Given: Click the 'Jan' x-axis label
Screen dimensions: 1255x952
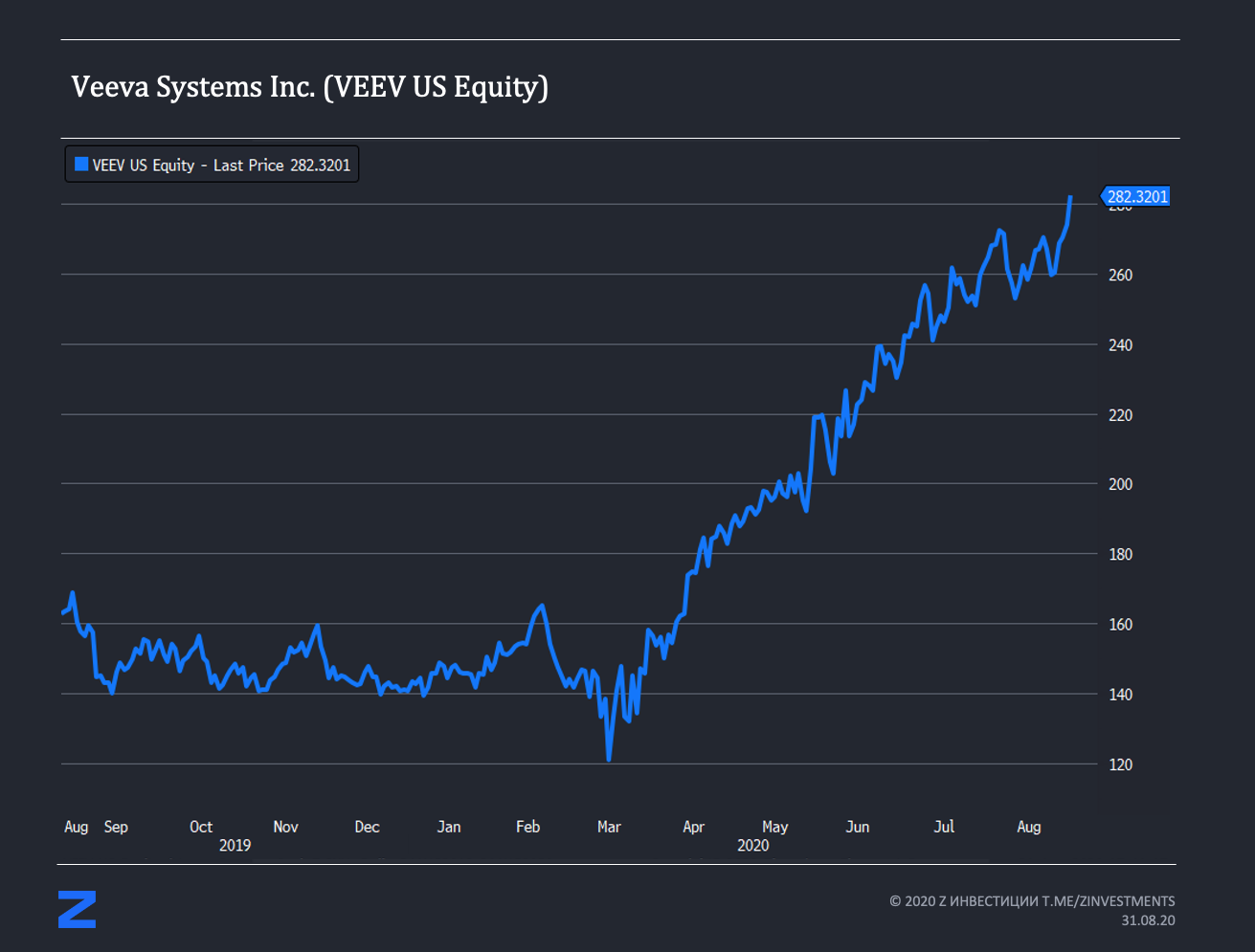Looking at the screenshot, I should [449, 827].
